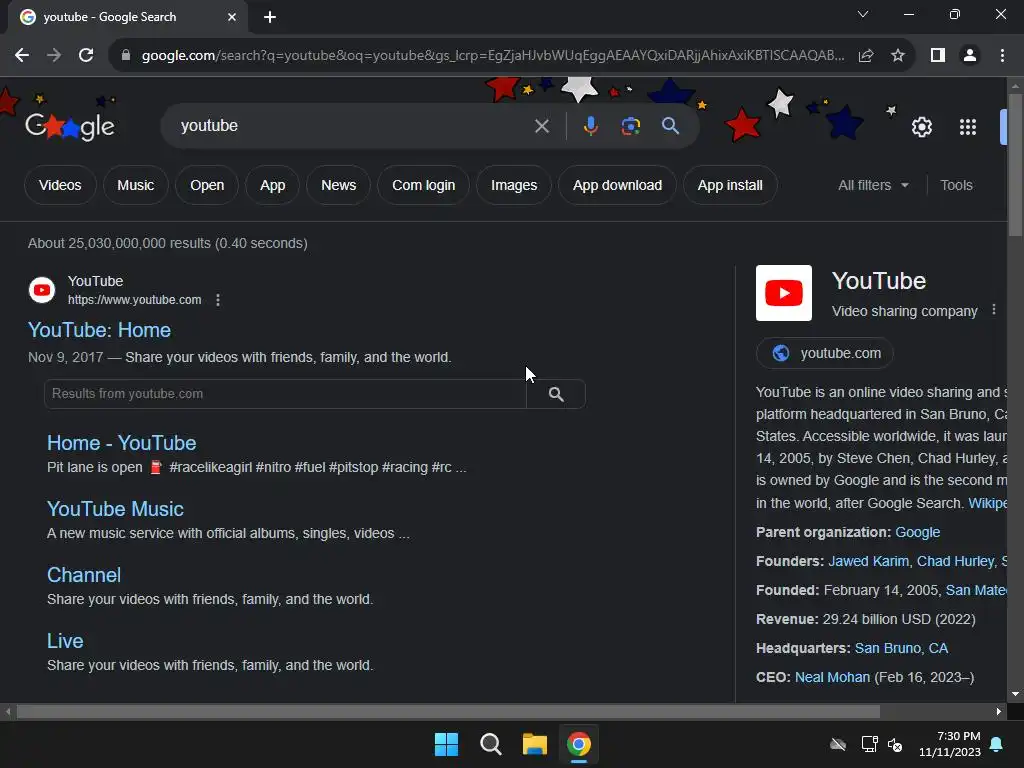Select the App filter chip
This screenshot has width=1024, height=768.
272,185
